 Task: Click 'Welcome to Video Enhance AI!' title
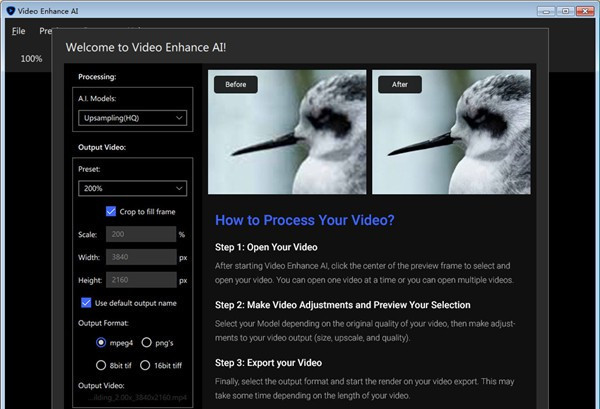(x=146, y=47)
